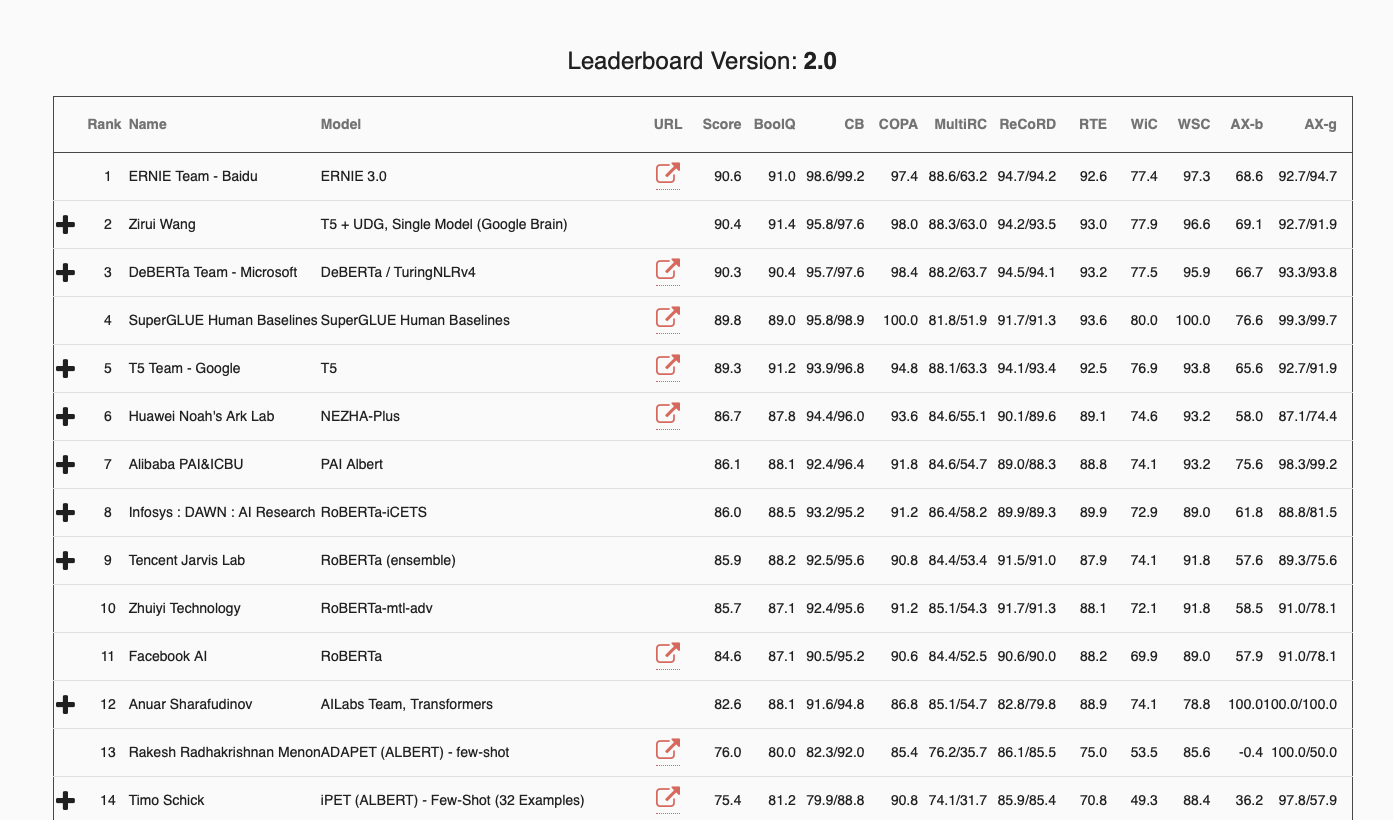Click the Model column header
The width and height of the screenshot is (1393, 820).
(x=341, y=125)
